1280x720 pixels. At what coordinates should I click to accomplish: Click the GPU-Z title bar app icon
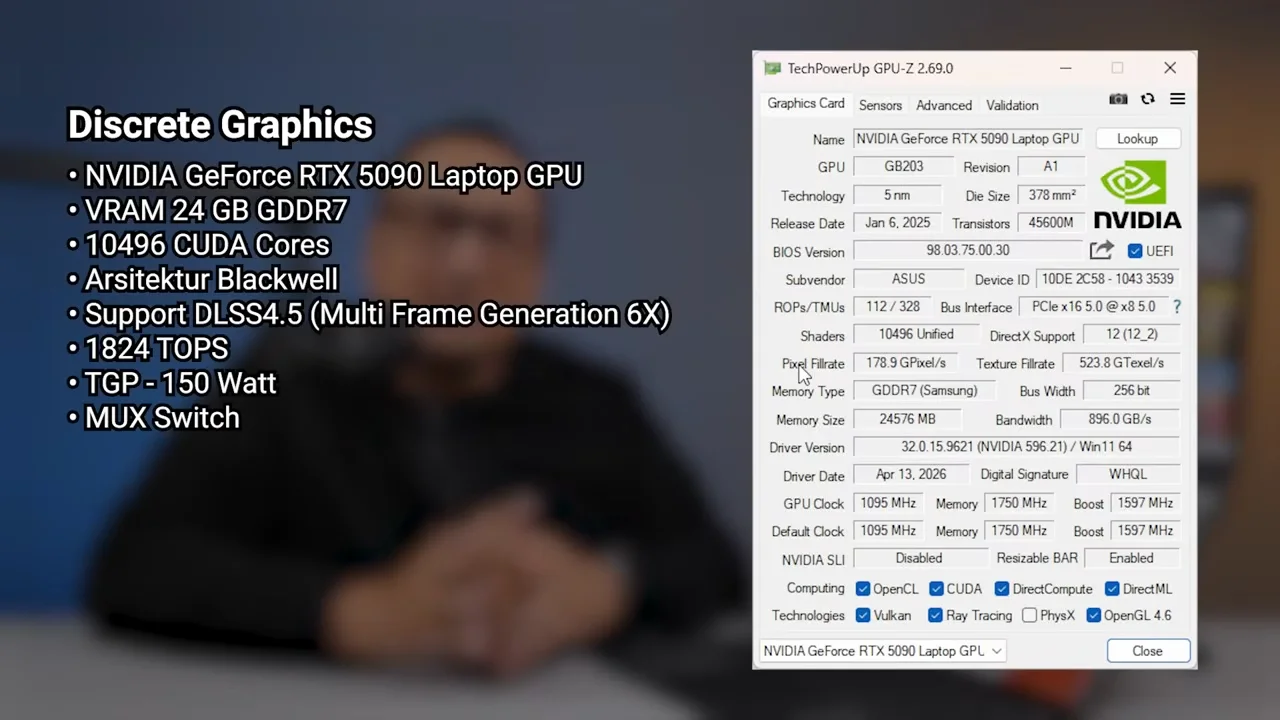click(772, 68)
